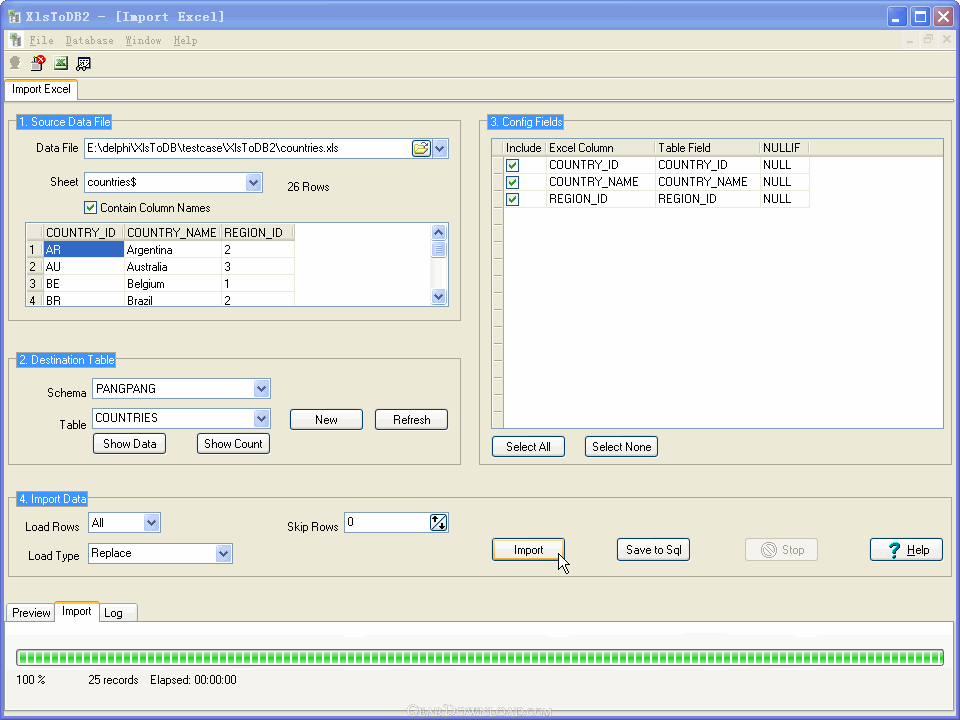
Task: Click the 26 Rows label
Action: [x=309, y=187]
